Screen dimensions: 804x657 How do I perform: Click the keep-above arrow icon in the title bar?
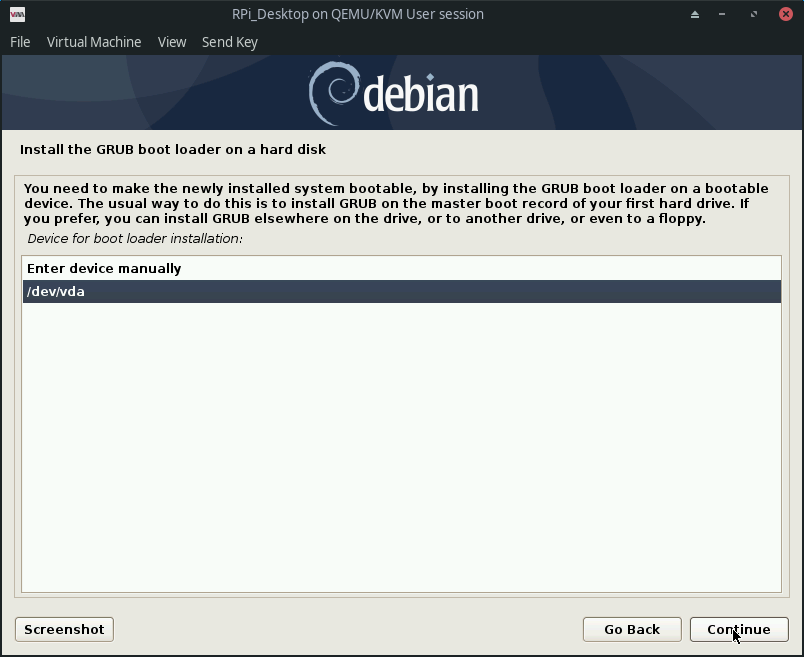[x=695, y=14]
